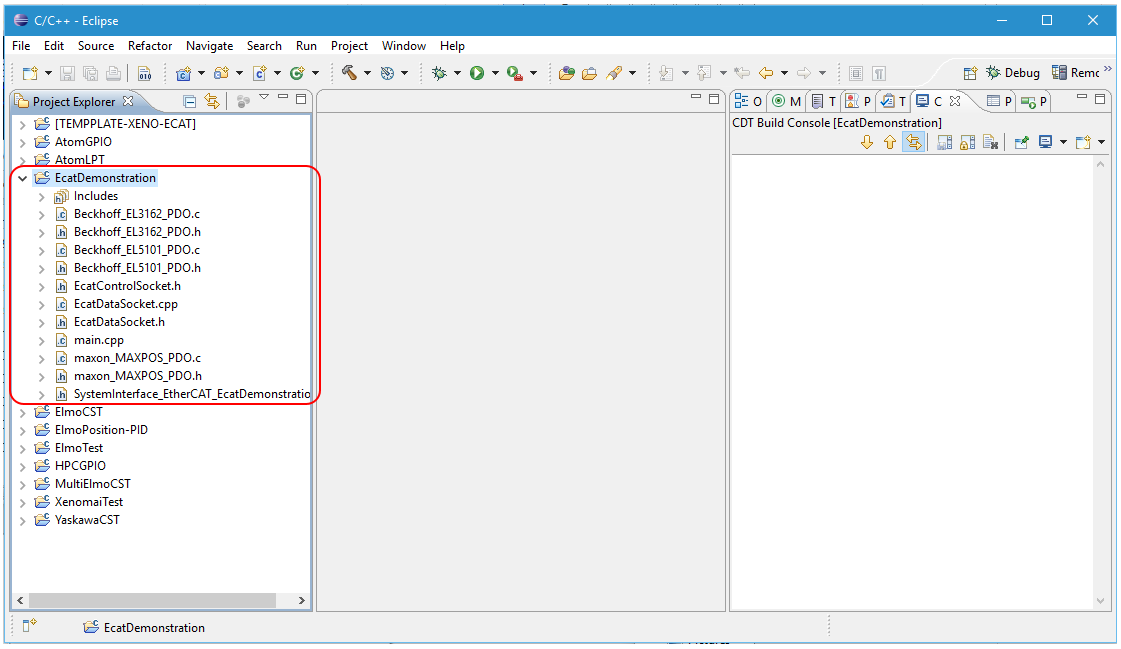Screen dimensions: 1121x649
Task: Expand the YaskawaCST project node
Action: [22, 520]
